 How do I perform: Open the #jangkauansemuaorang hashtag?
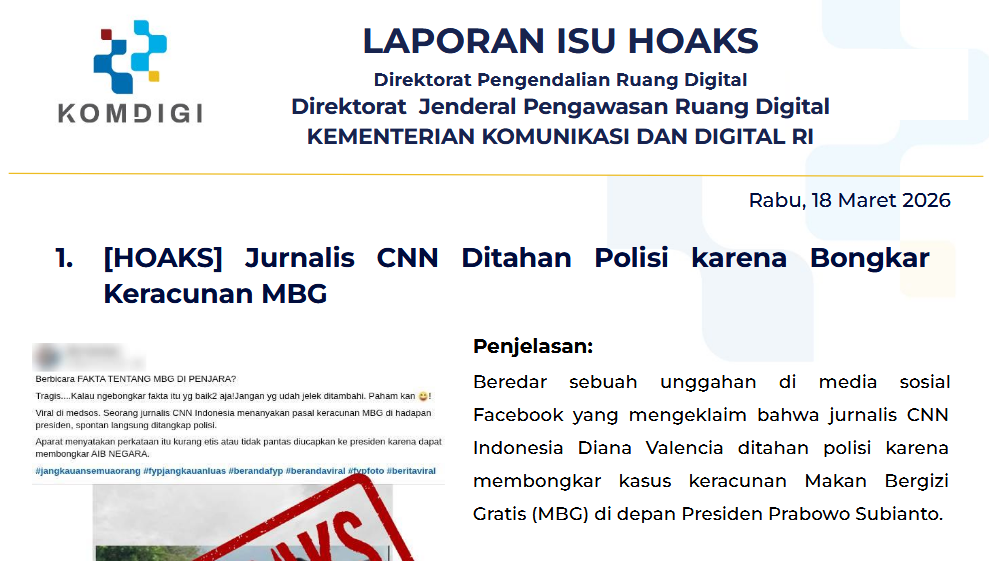[x=88, y=471]
